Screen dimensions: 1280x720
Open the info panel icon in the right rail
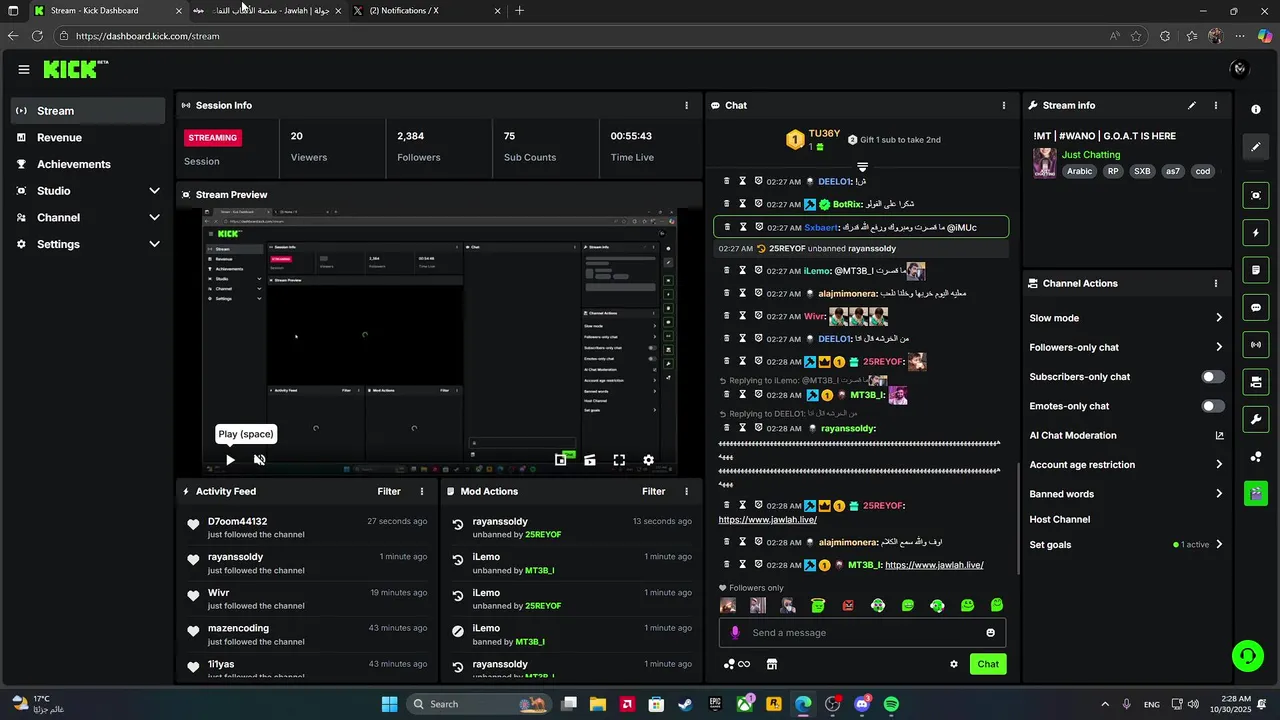tap(1256, 109)
